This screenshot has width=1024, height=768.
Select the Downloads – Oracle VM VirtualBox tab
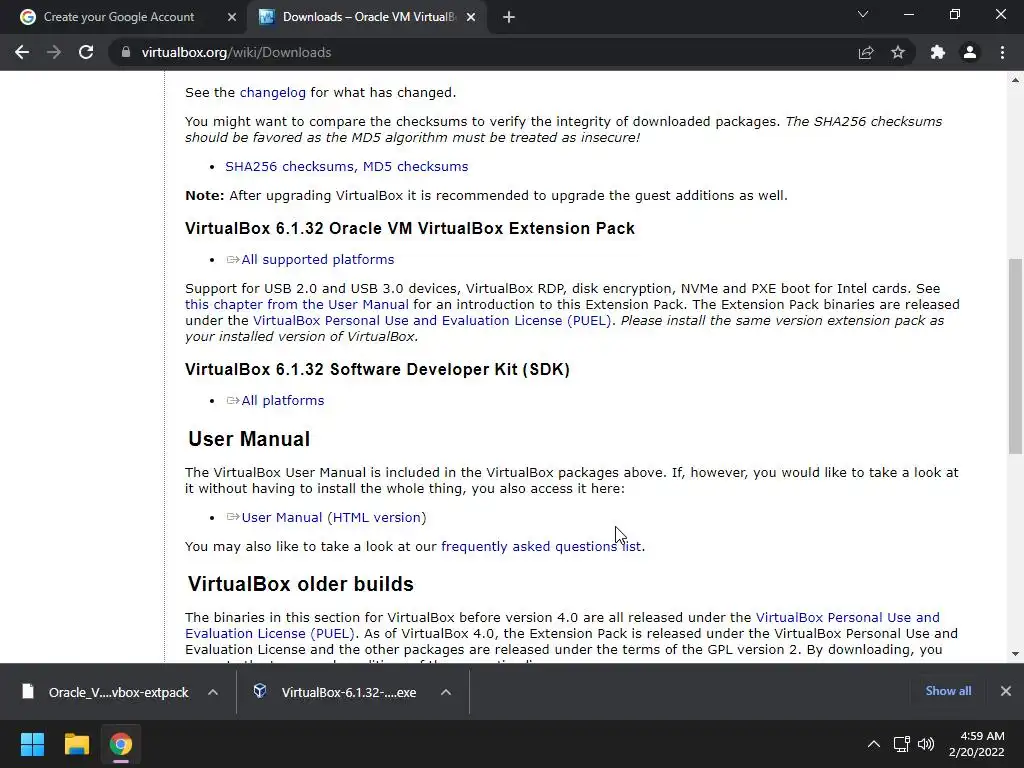coord(369,17)
